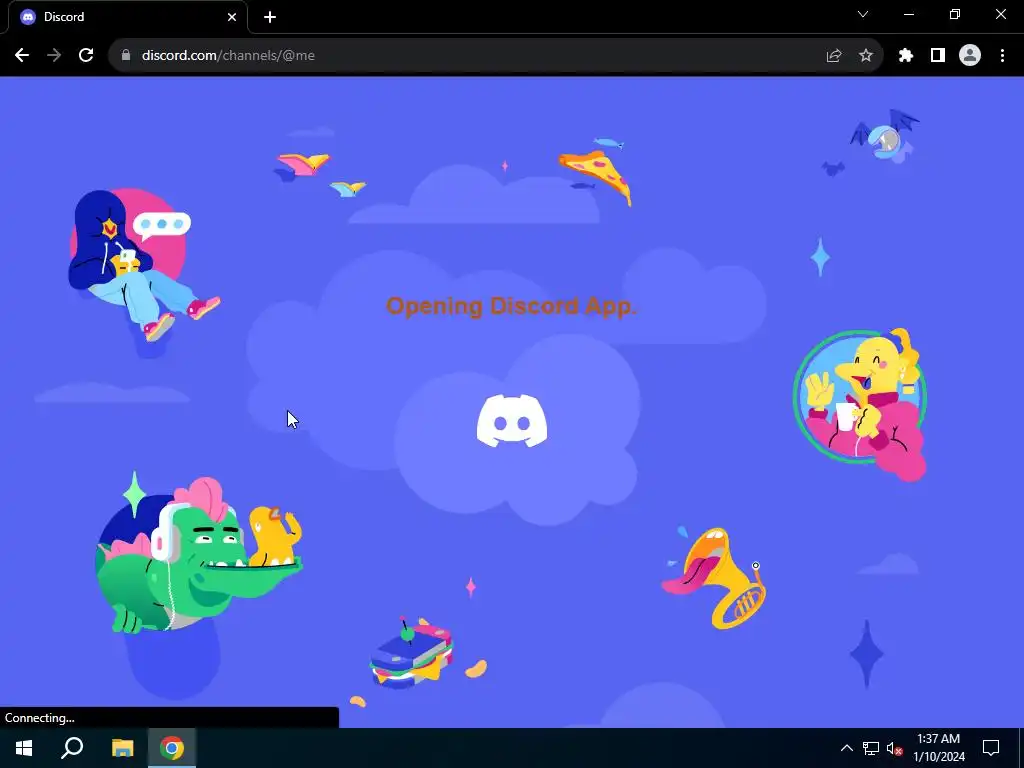Reload the Discord page
Viewport: 1024px width, 768px height.
[86, 56]
